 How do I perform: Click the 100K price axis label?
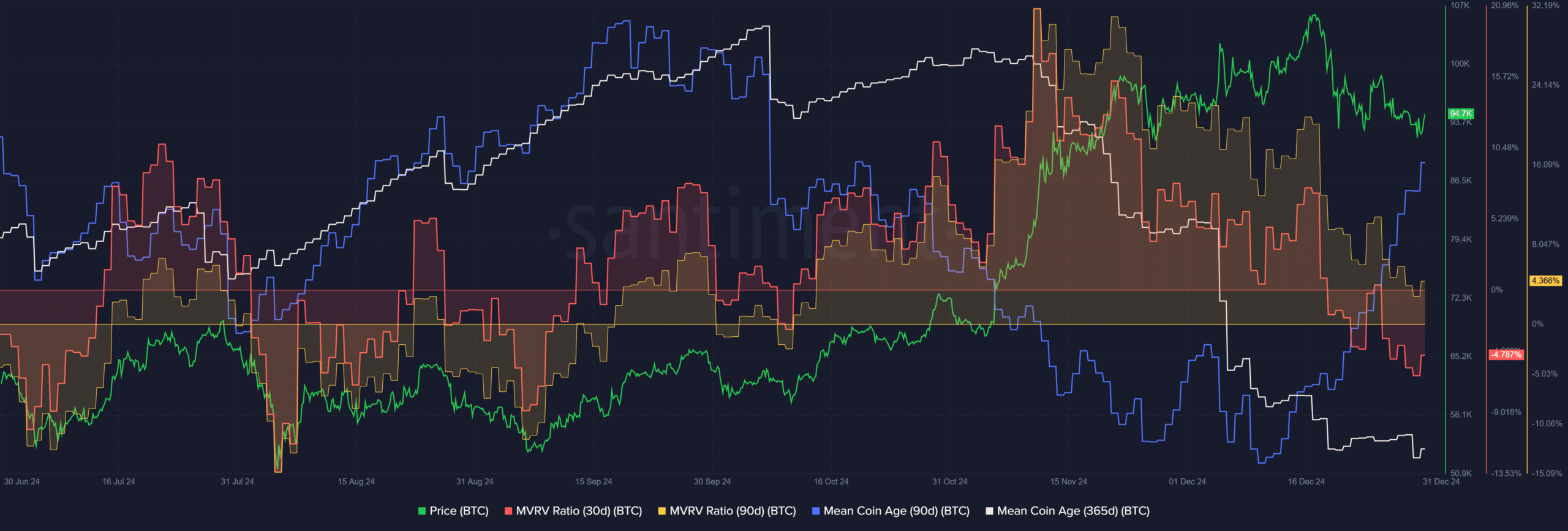[1460, 64]
